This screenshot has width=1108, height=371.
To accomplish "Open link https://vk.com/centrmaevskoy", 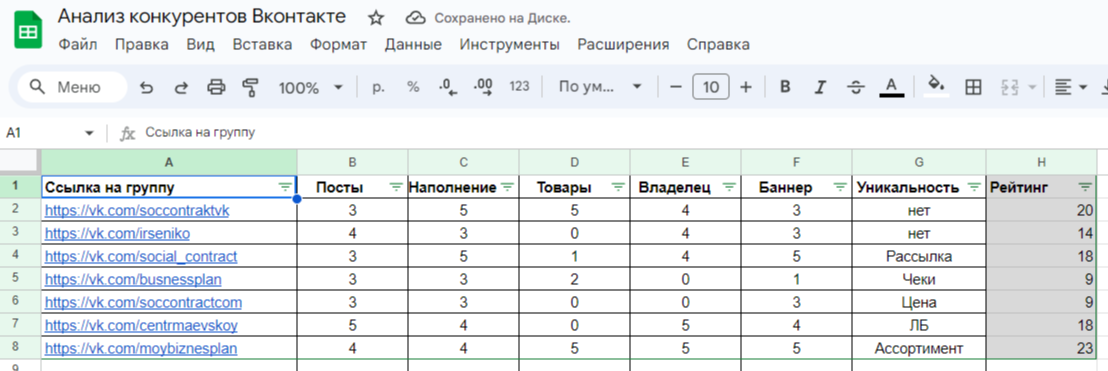I will coord(141,326).
